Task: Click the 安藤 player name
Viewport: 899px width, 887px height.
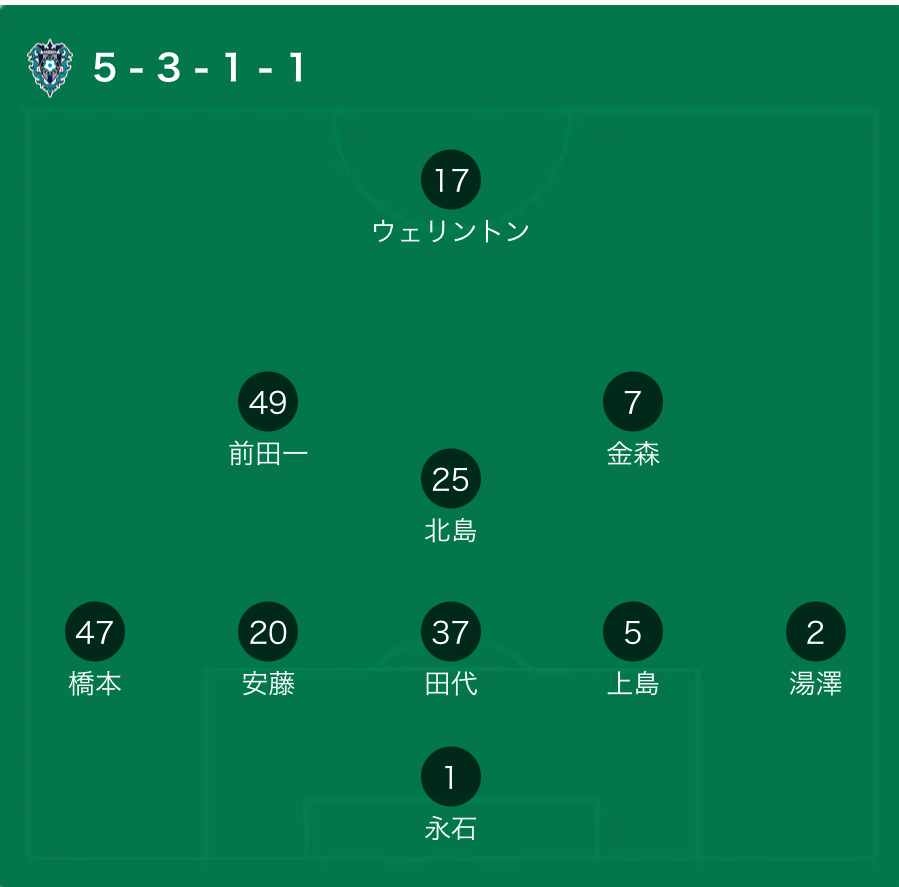Action: click(x=268, y=684)
